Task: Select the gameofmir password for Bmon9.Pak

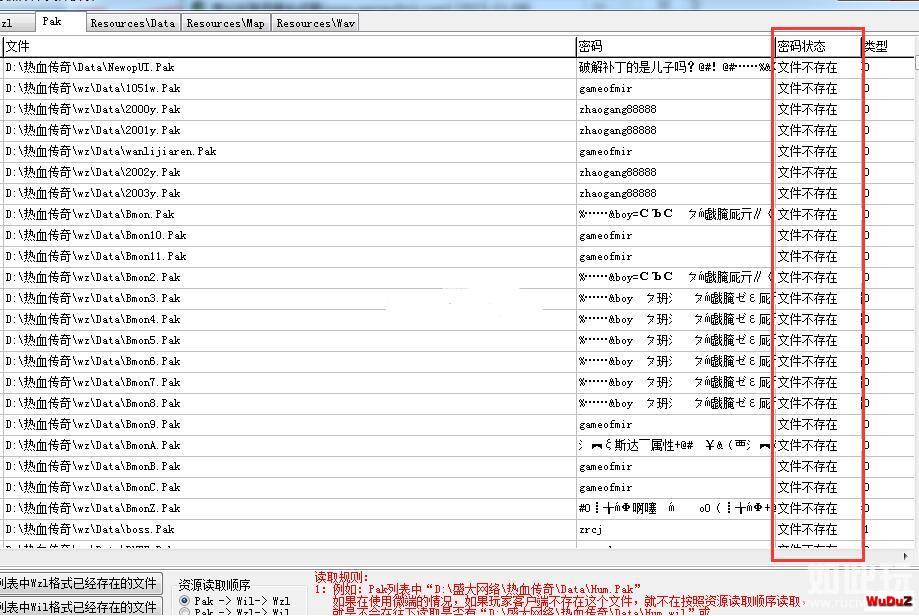Action: tap(605, 424)
